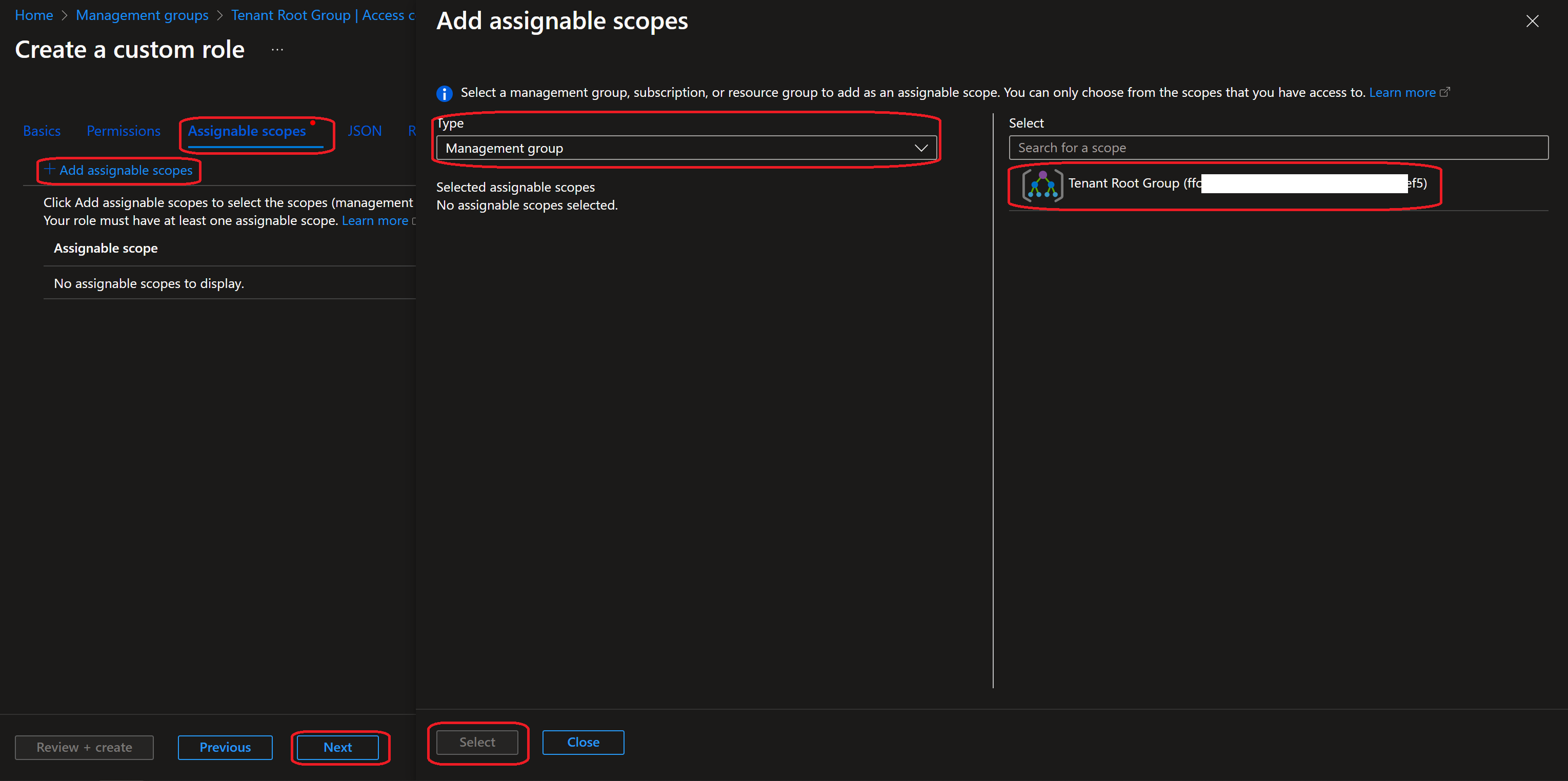1568x781 pixels.
Task: Click the info icon next to scope instructions
Action: point(445,93)
